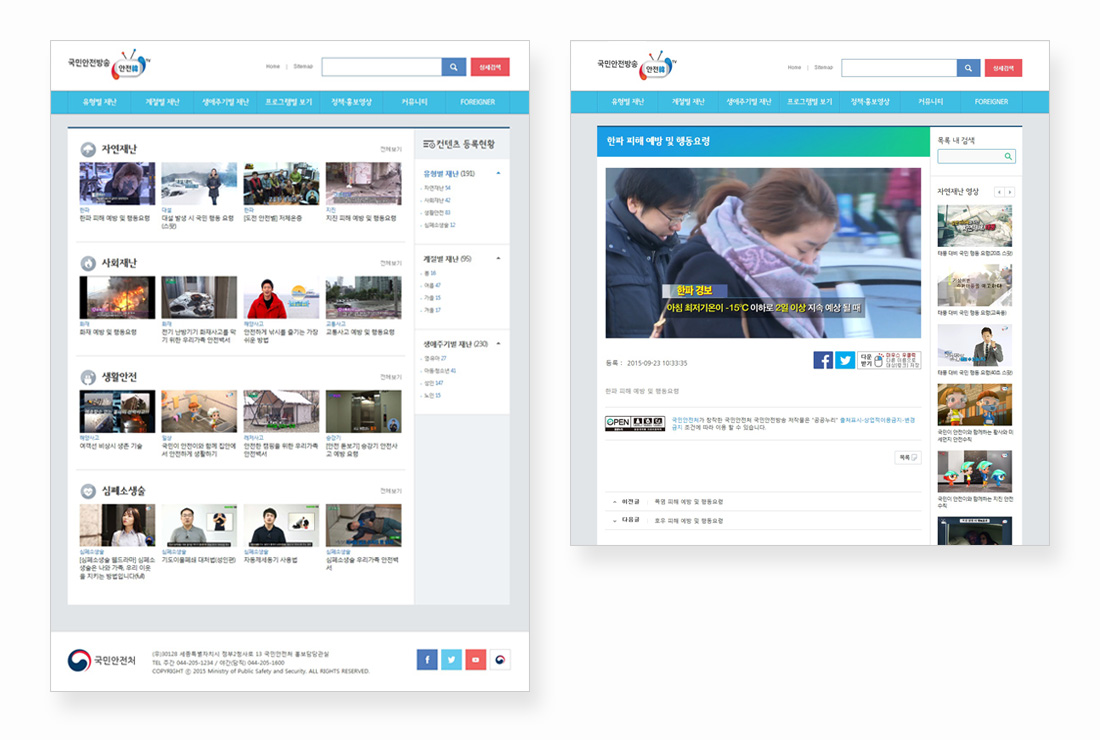
Task: Click the blue search icon on the right page
Action: click(x=968, y=68)
